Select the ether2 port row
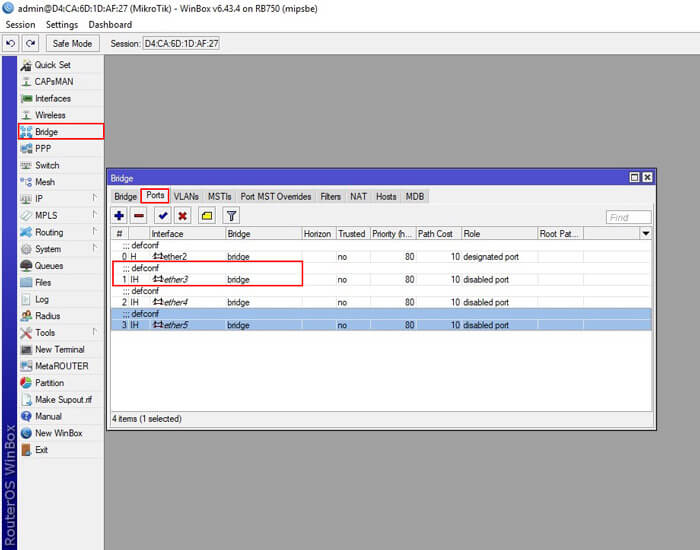This screenshot has width=700, height=550. click(x=381, y=257)
